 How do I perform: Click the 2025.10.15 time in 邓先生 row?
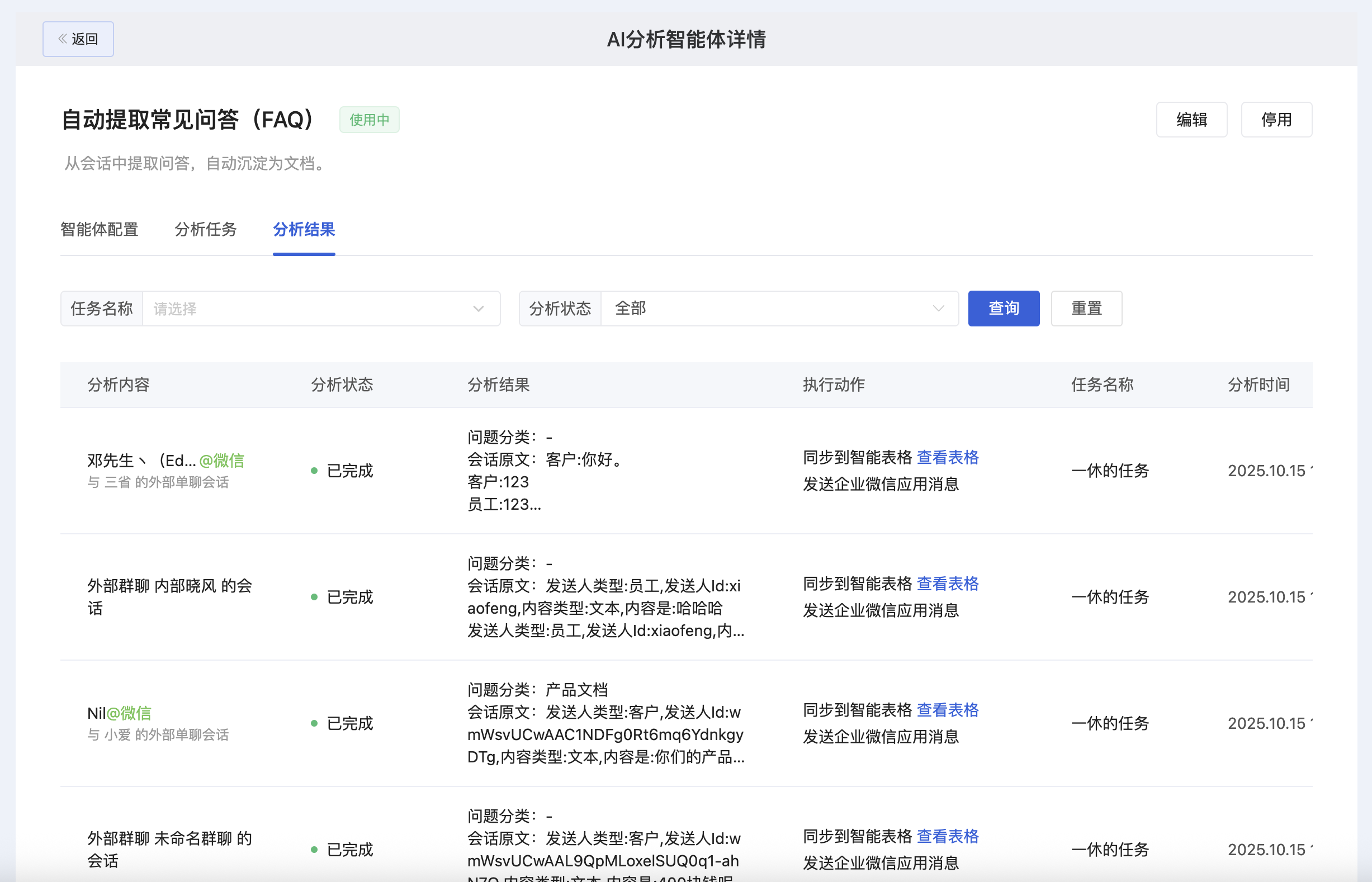[x=1270, y=471]
